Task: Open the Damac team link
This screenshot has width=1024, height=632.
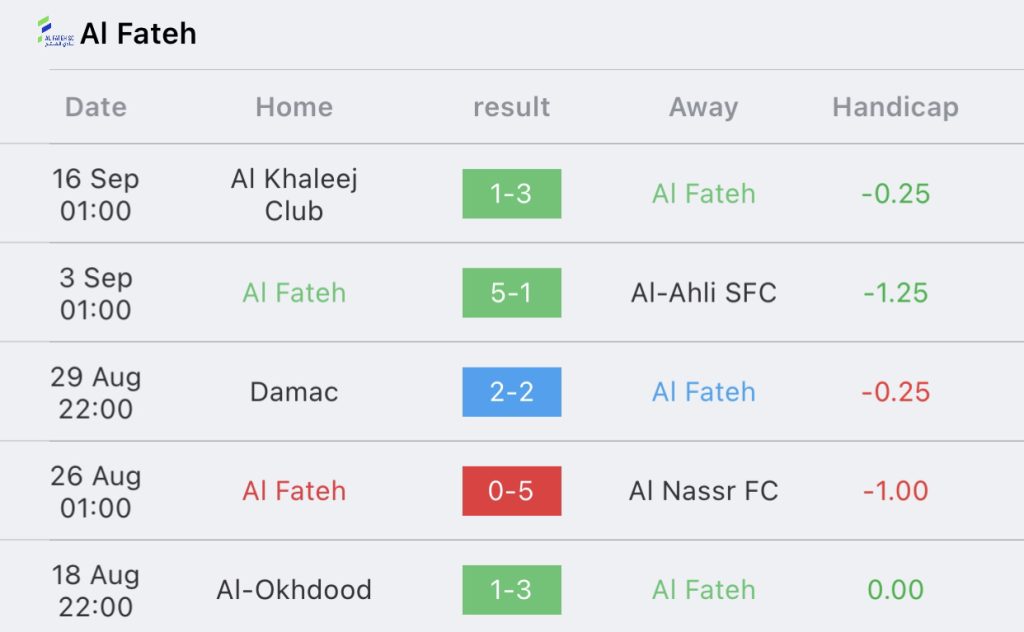Action: (294, 392)
